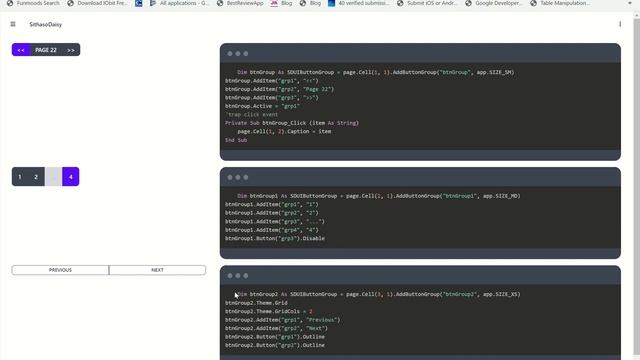640x360 pixels.
Task: Select the active button 4
Action: point(71,177)
